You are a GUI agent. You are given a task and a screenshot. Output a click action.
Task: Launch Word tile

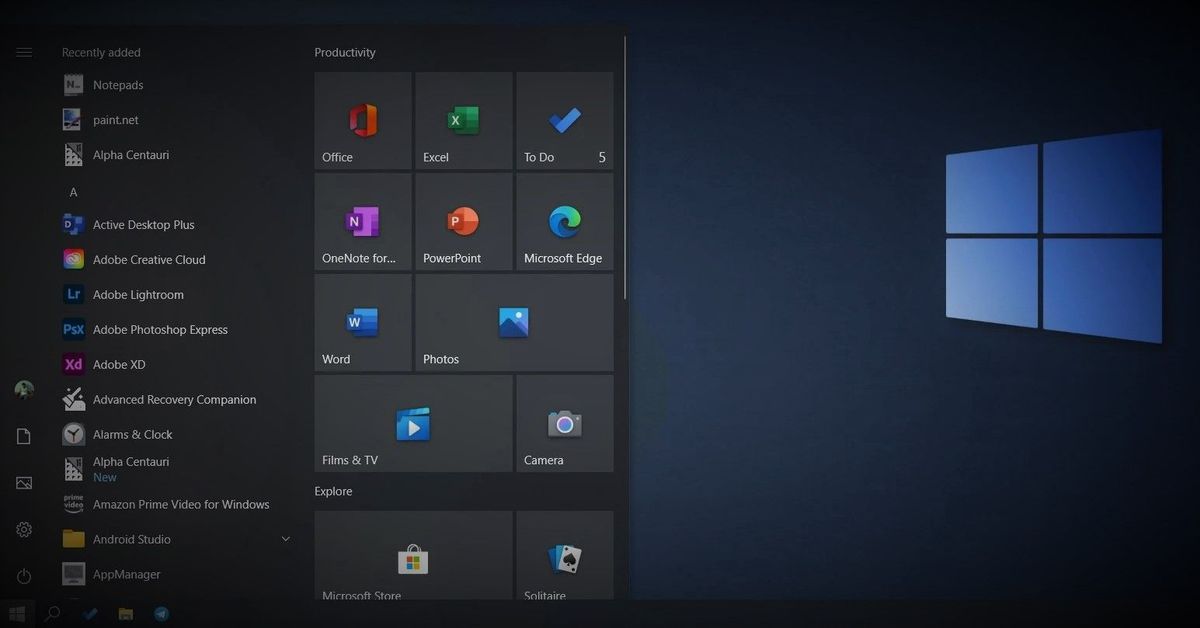(x=363, y=322)
